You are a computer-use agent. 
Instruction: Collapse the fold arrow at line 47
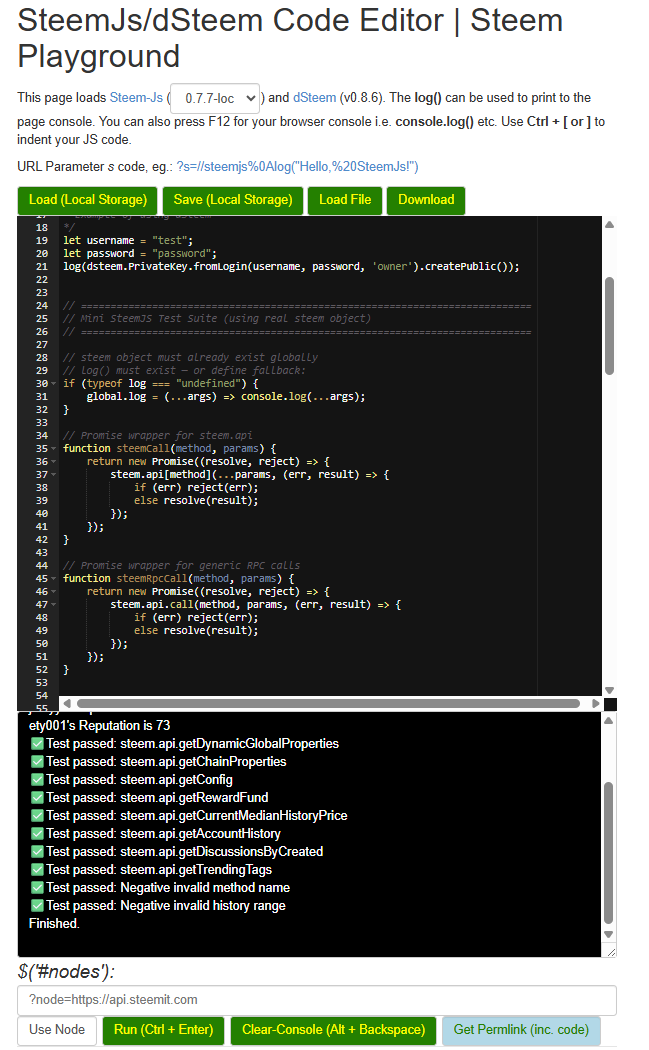(54, 605)
